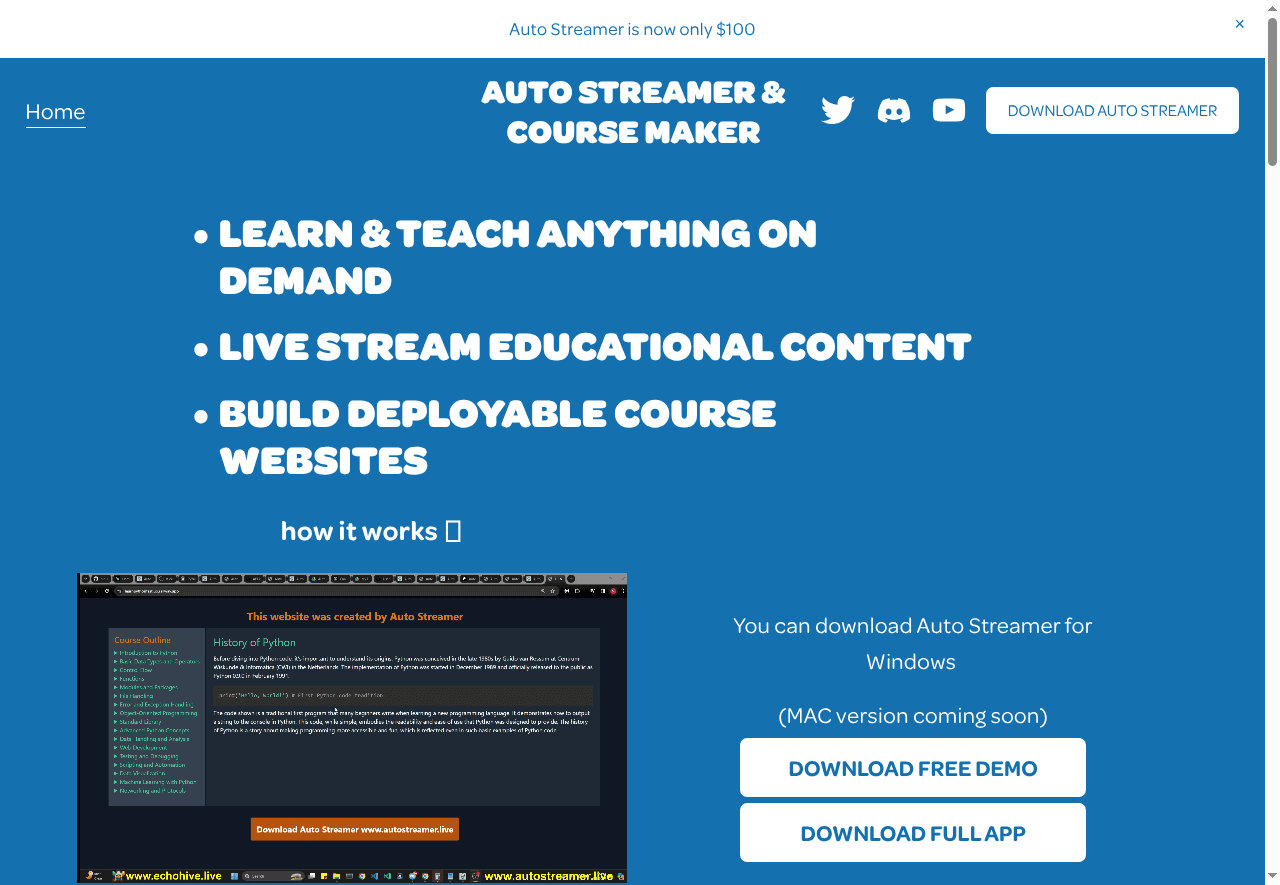This screenshot has height=885, width=1280.
Task: Click the 'Auto Streamer is now only $100' text
Action: coord(632,29)
